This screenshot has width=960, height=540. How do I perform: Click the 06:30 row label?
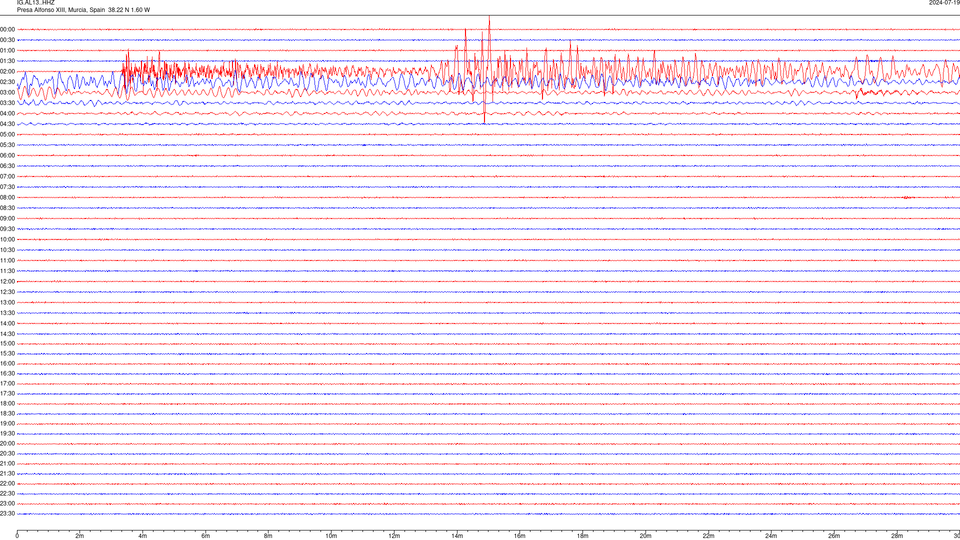point(7,166)
